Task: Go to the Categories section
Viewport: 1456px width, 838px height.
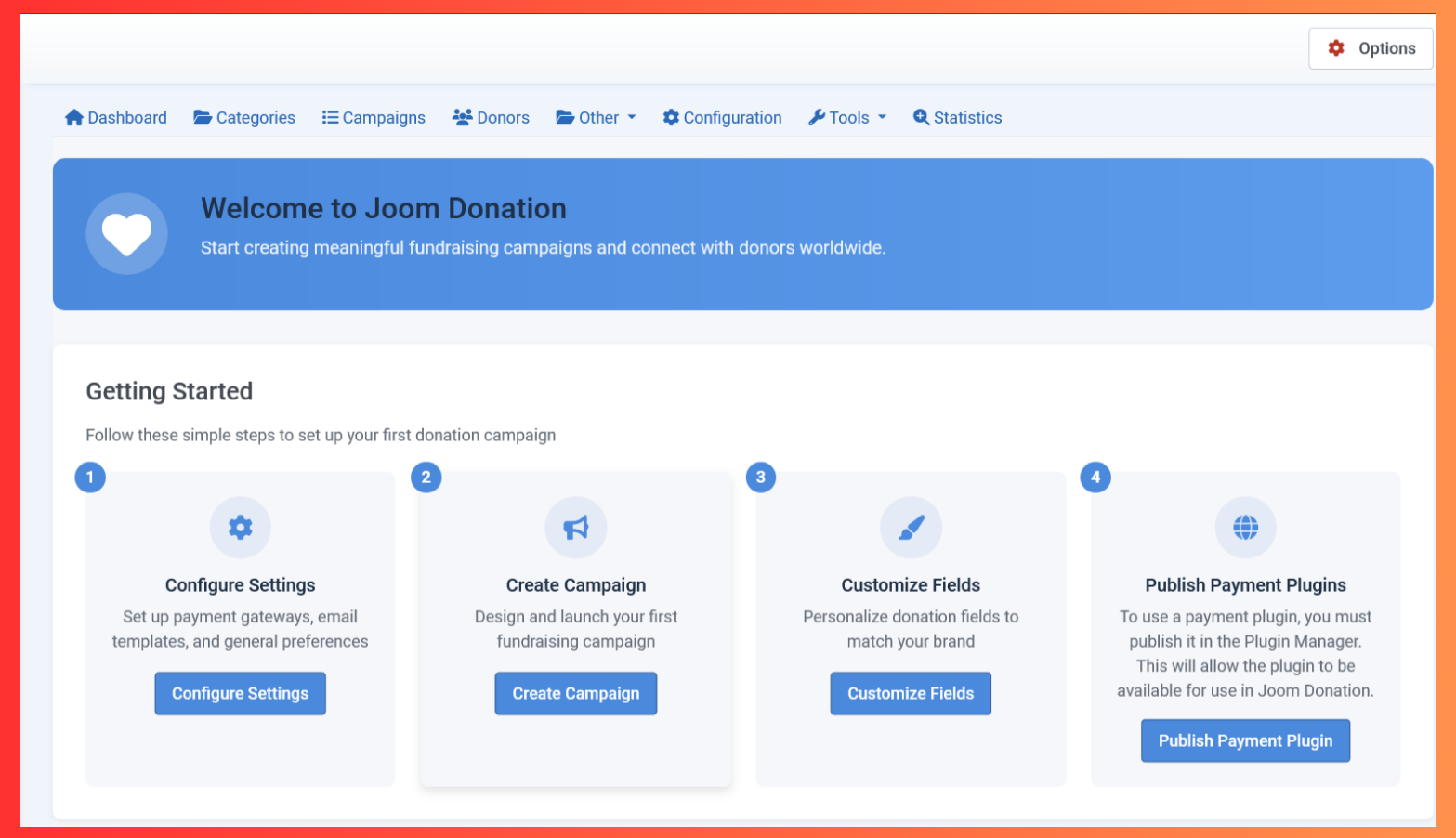Action: [x=244, y=118]
